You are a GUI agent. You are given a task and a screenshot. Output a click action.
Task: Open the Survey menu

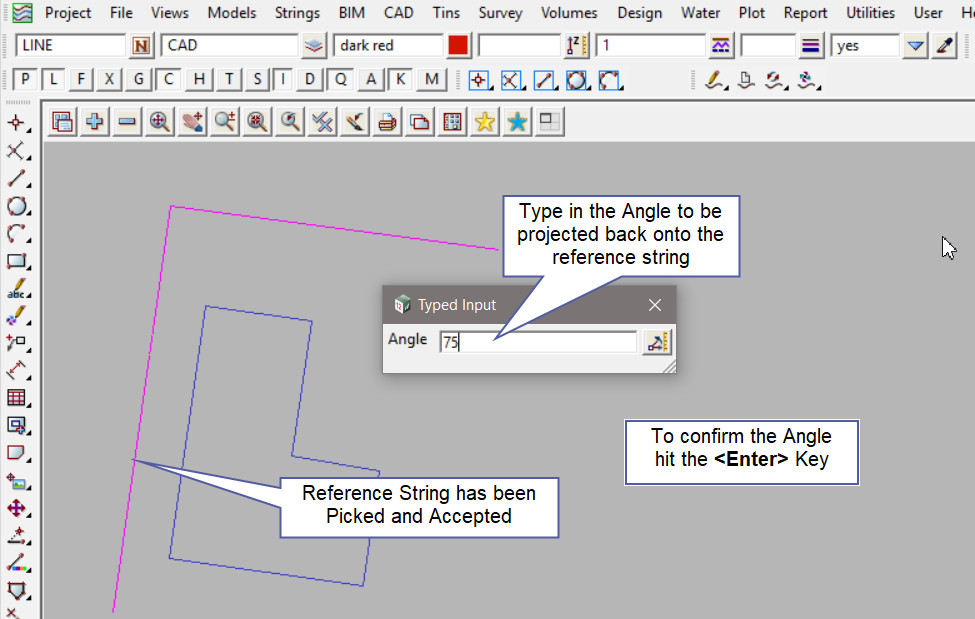click(500, 13)
